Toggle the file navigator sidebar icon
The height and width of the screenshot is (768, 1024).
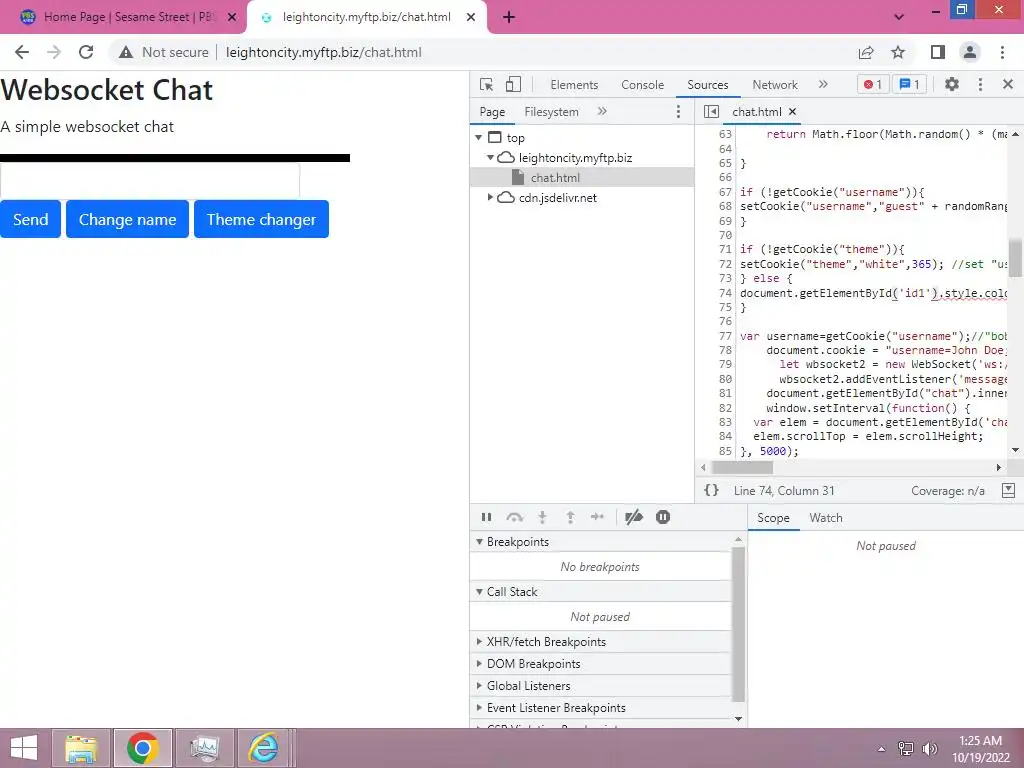click(711, 112)
